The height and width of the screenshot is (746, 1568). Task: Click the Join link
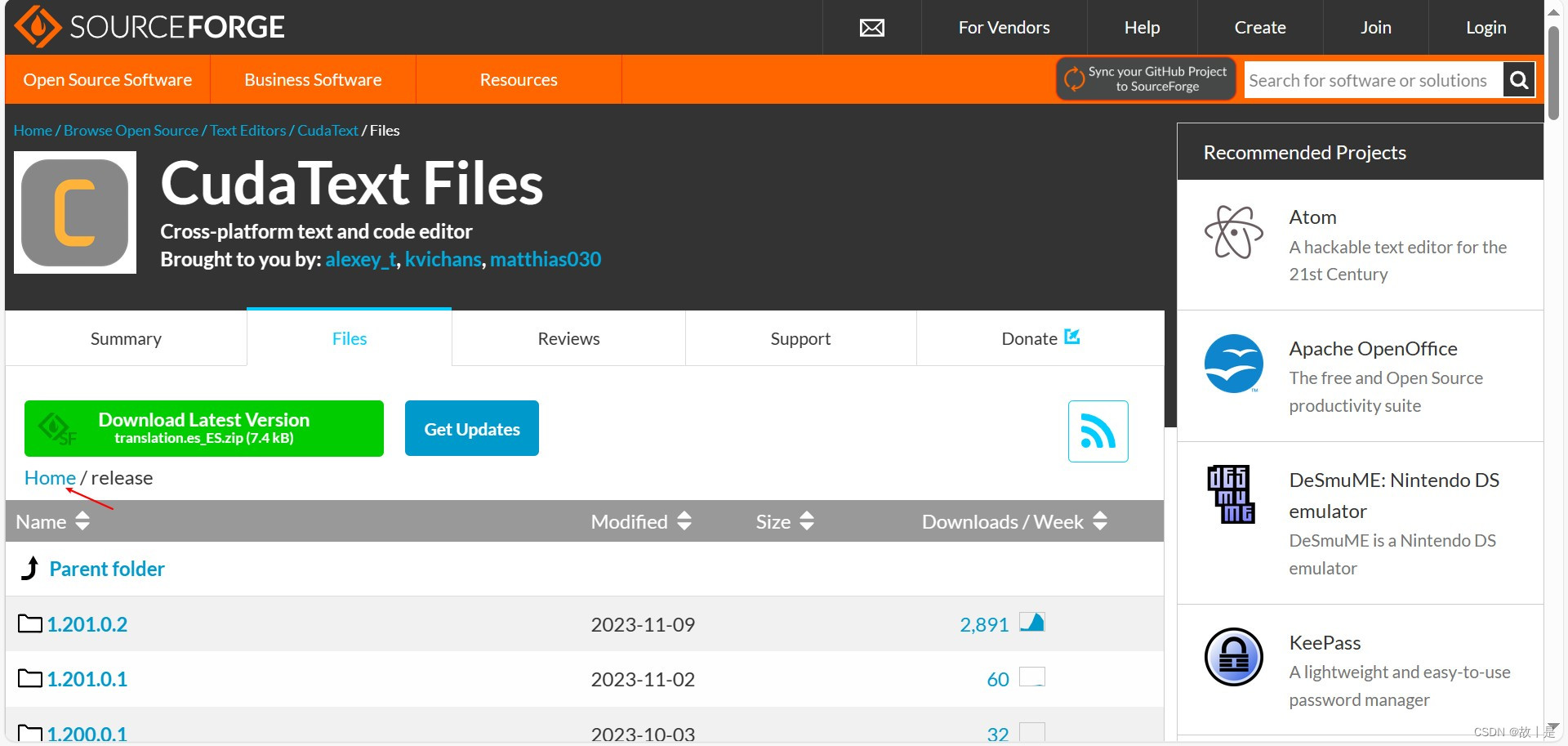(x=1375, y=28)
